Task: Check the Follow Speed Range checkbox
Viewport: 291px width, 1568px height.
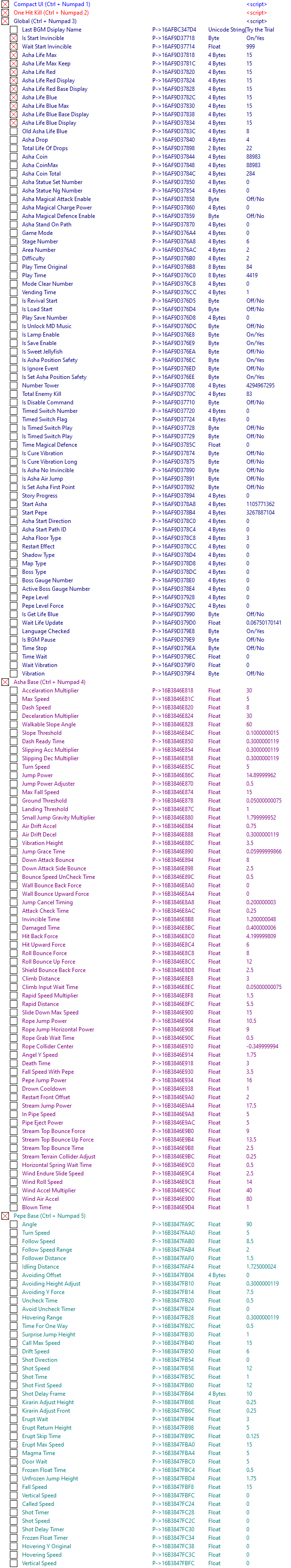Action: (x=13, y=1250)
